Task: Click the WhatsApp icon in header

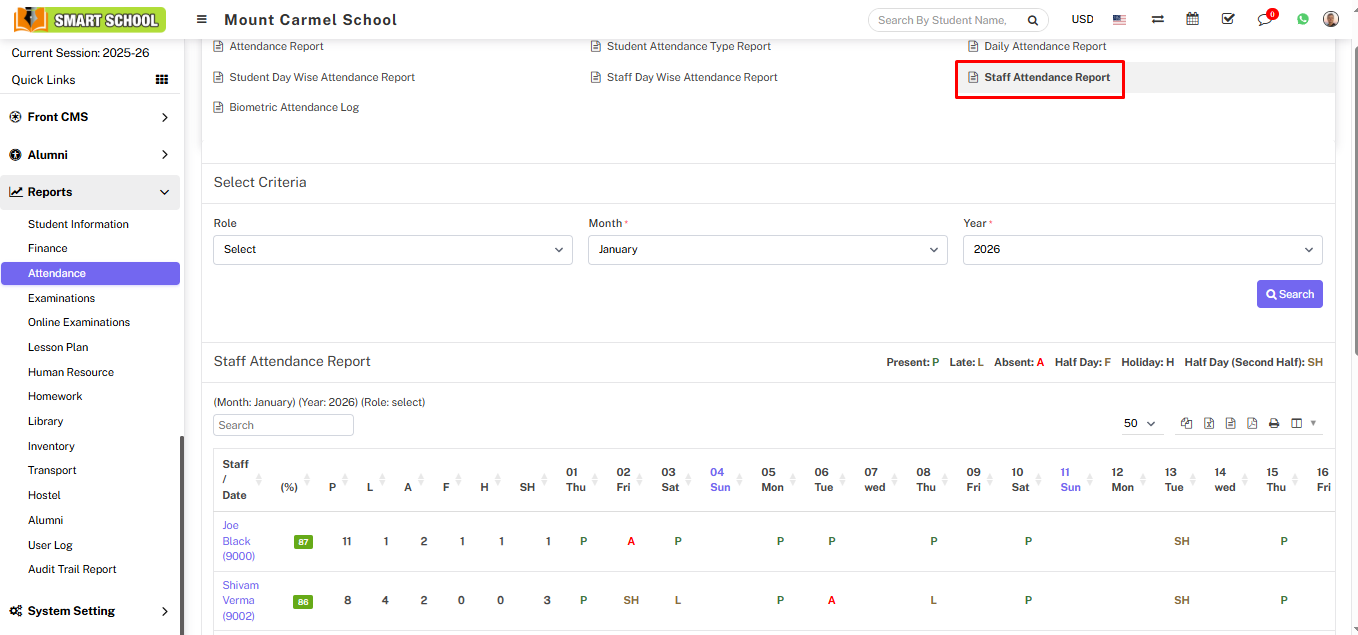Action: coord(1302,19)
